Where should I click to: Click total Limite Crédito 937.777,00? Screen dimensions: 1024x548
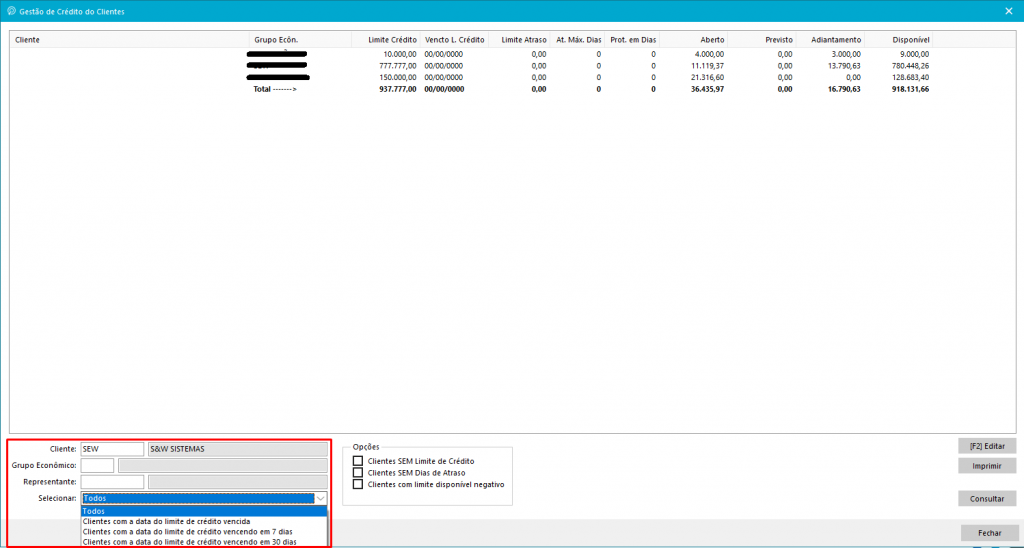click(x=397, y=89)
